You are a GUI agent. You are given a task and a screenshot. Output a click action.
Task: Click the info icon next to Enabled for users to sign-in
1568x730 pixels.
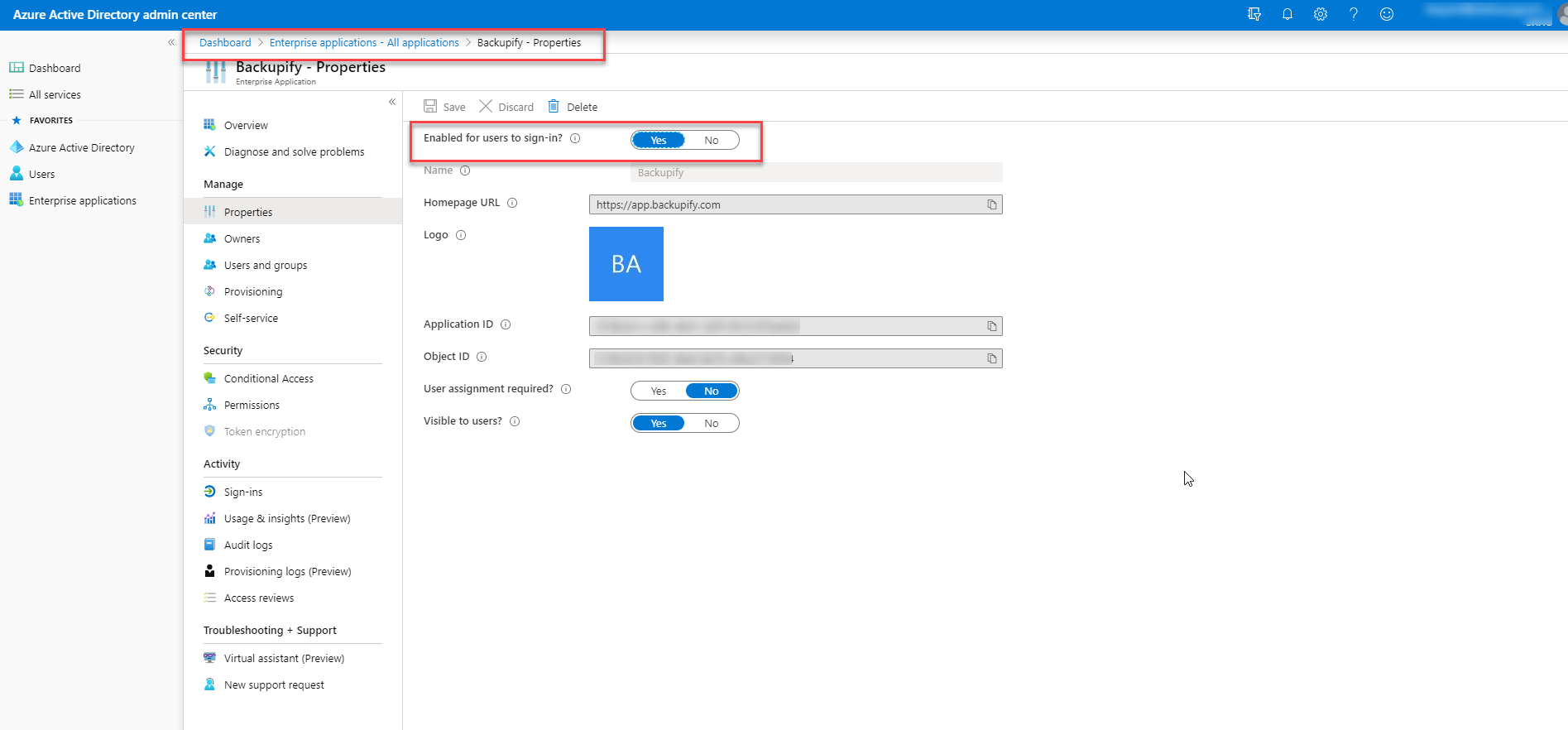575,138
